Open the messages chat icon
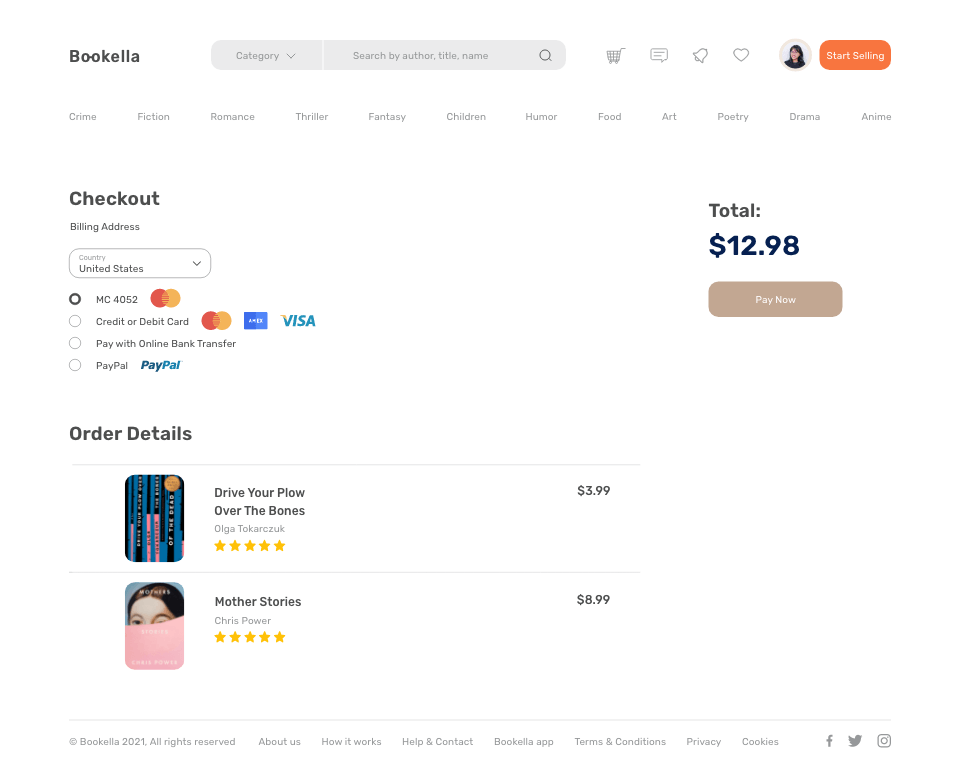 (659, 56)
